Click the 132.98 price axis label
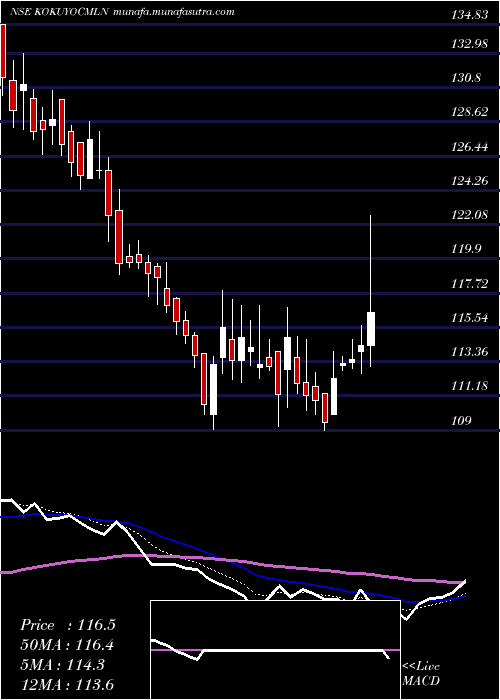 coord(469,44)
